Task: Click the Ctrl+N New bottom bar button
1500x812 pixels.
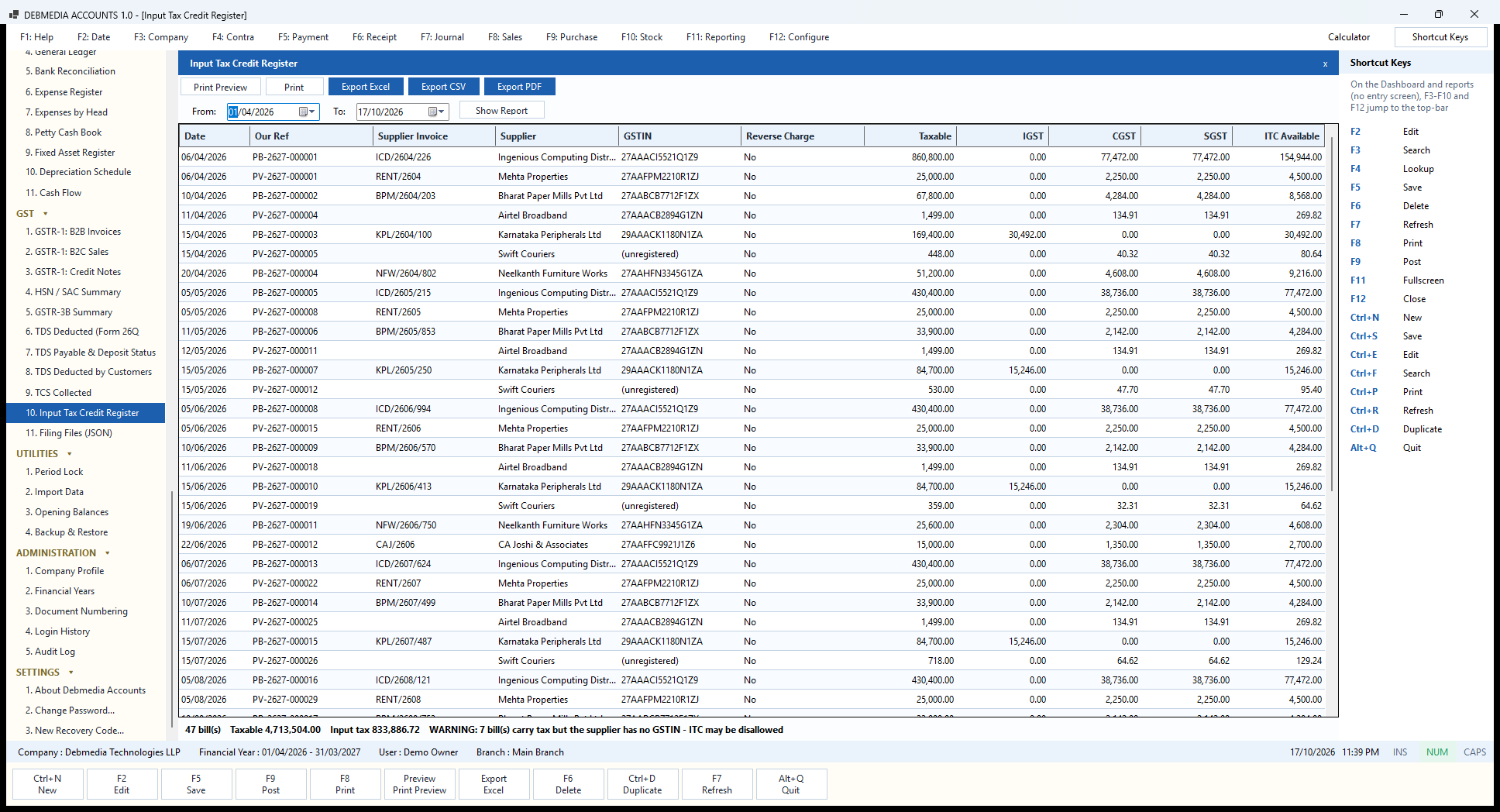Action: click(47, 784)
